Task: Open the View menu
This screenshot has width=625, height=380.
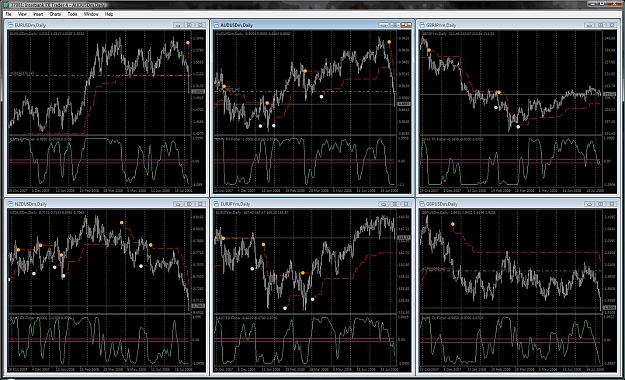Action: 22,14
